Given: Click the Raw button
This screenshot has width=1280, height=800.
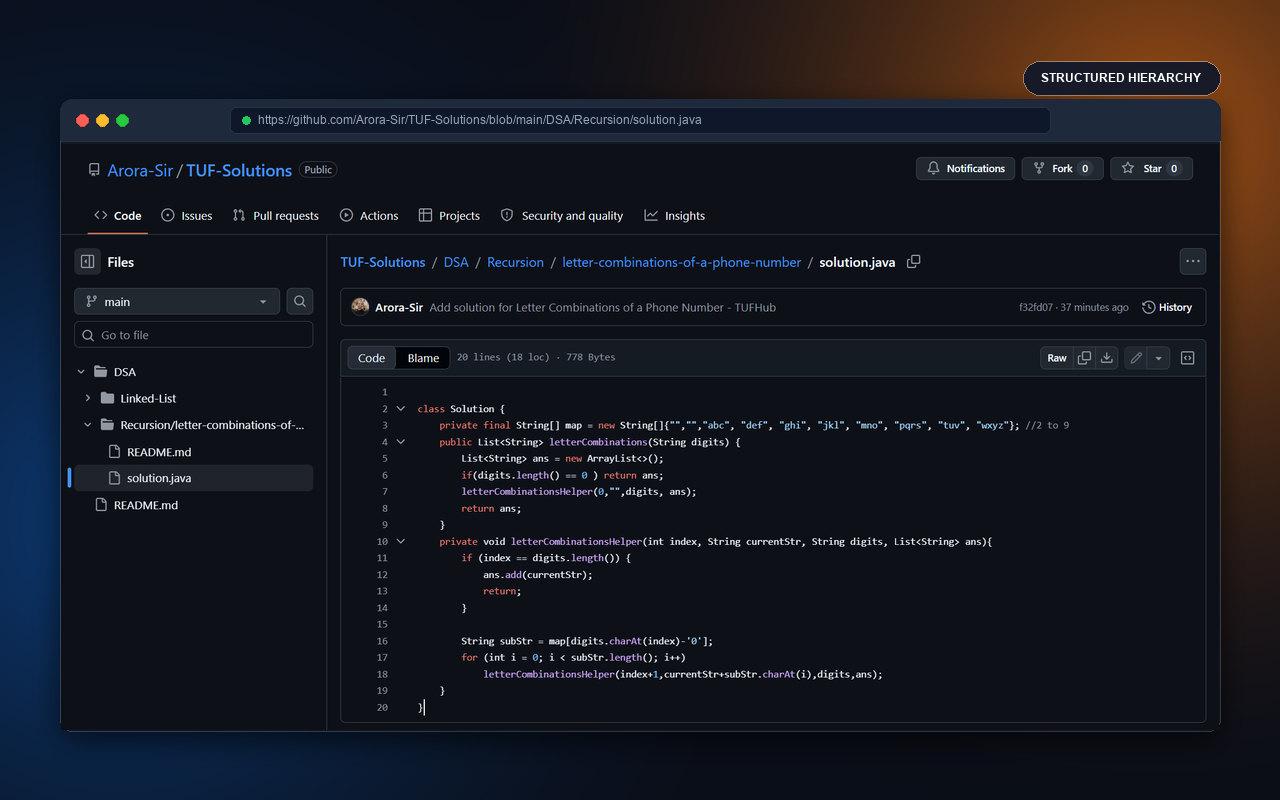Looking at the screenshot, I should pyautogui.click(x=1057, y=358).
